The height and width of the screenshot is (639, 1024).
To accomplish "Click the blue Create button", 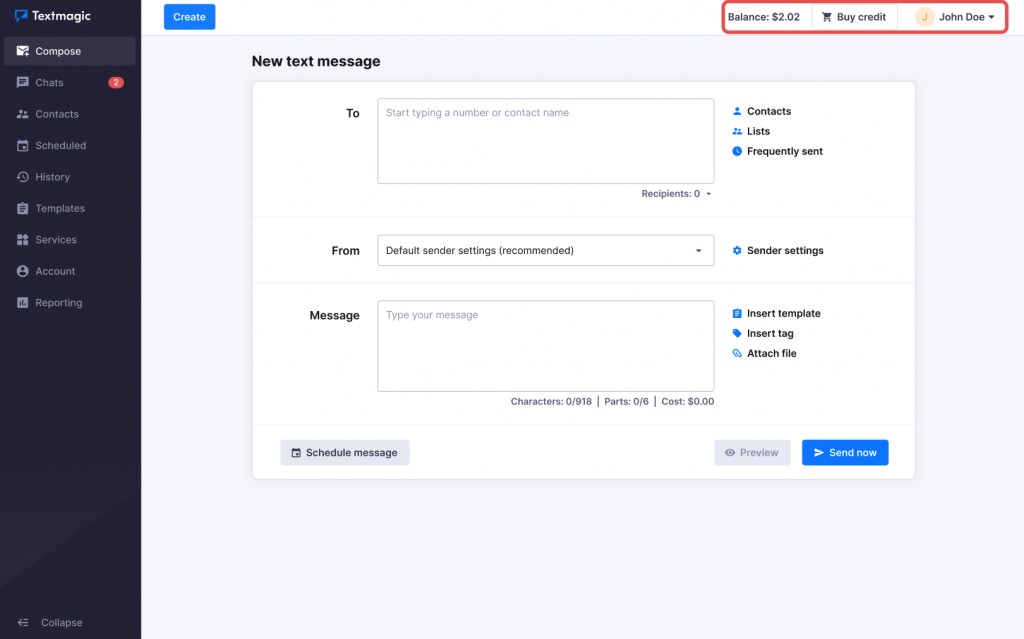I will click(189, 17).
